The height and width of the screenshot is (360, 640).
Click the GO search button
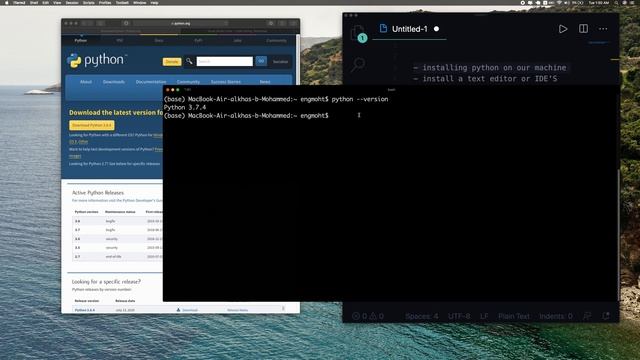pyautogui.click(x=261, y=61)
